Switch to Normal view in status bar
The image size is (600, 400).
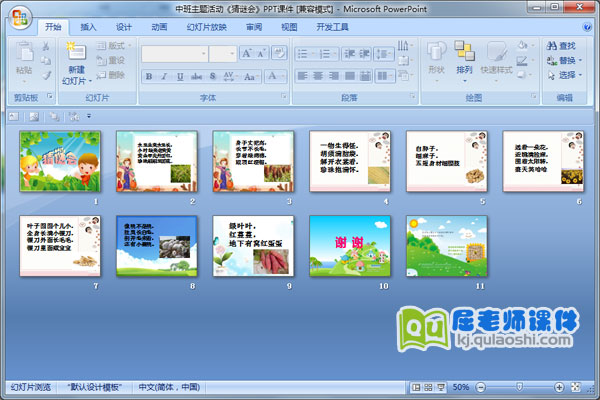(416, 387)
